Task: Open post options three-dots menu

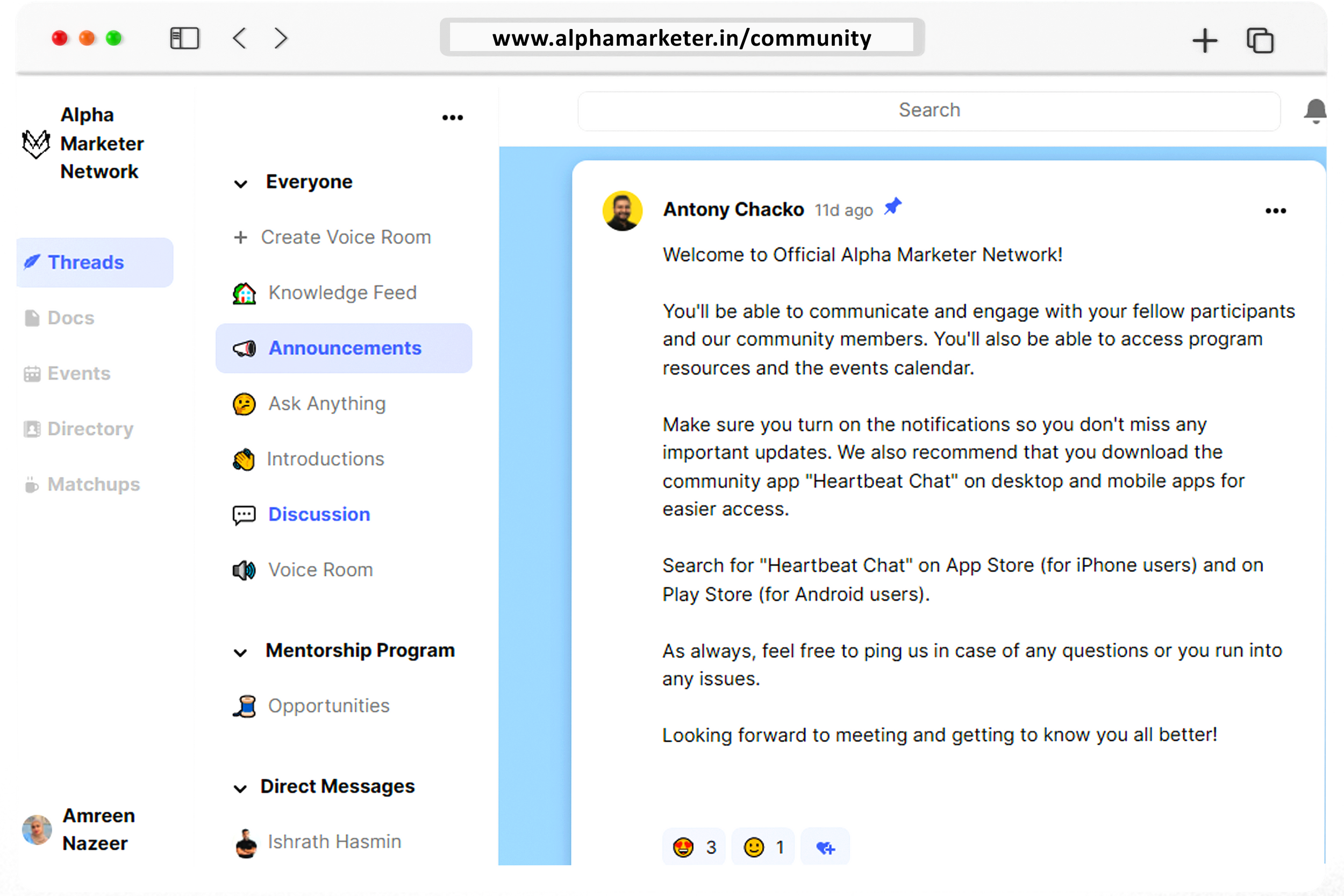Action: pos(1275,211)
